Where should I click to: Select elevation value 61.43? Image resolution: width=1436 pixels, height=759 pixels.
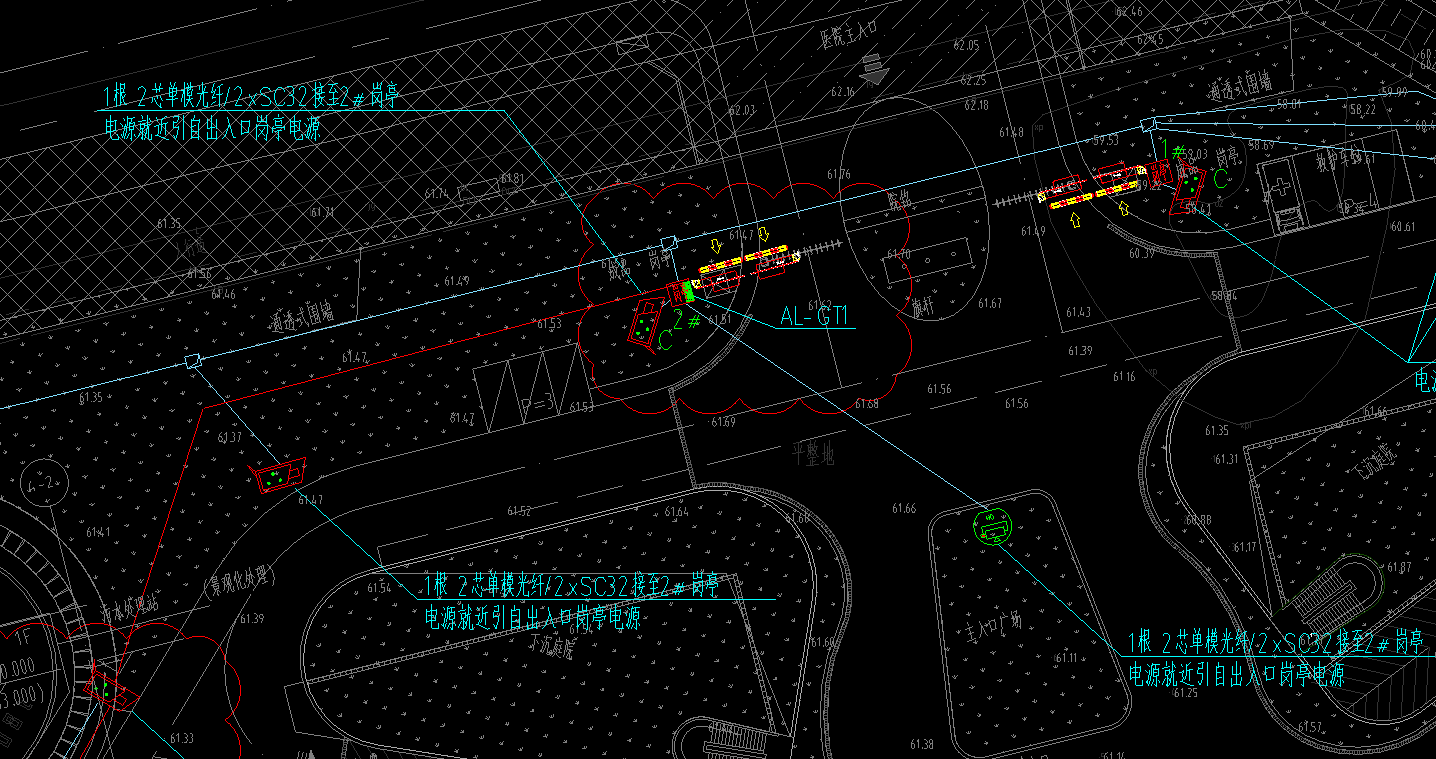click(x=1078, y=312)
